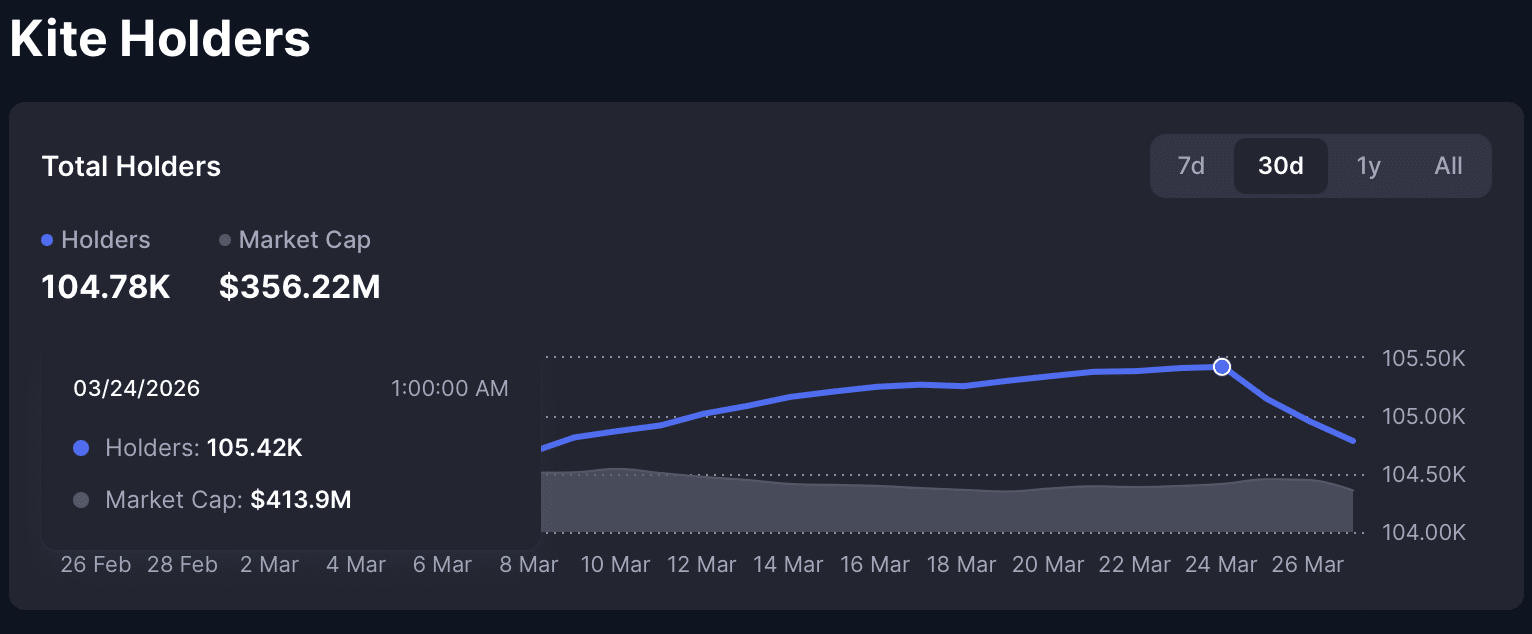This screenshot has width=1532, height=634.
Task: Toggle the Holders legend series
Action: (x=105, y=240)
